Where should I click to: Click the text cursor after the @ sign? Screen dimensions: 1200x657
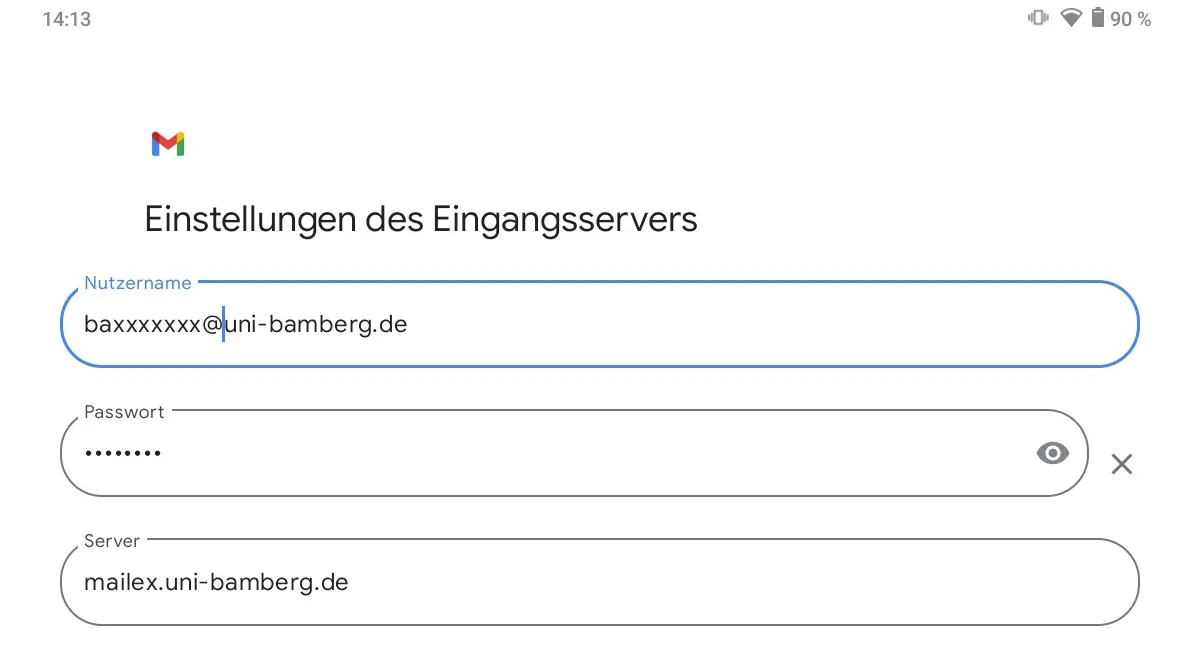tap(223, 325)
